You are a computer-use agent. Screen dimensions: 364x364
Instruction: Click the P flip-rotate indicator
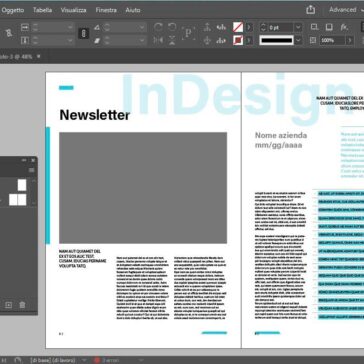[x=188, y=33]
